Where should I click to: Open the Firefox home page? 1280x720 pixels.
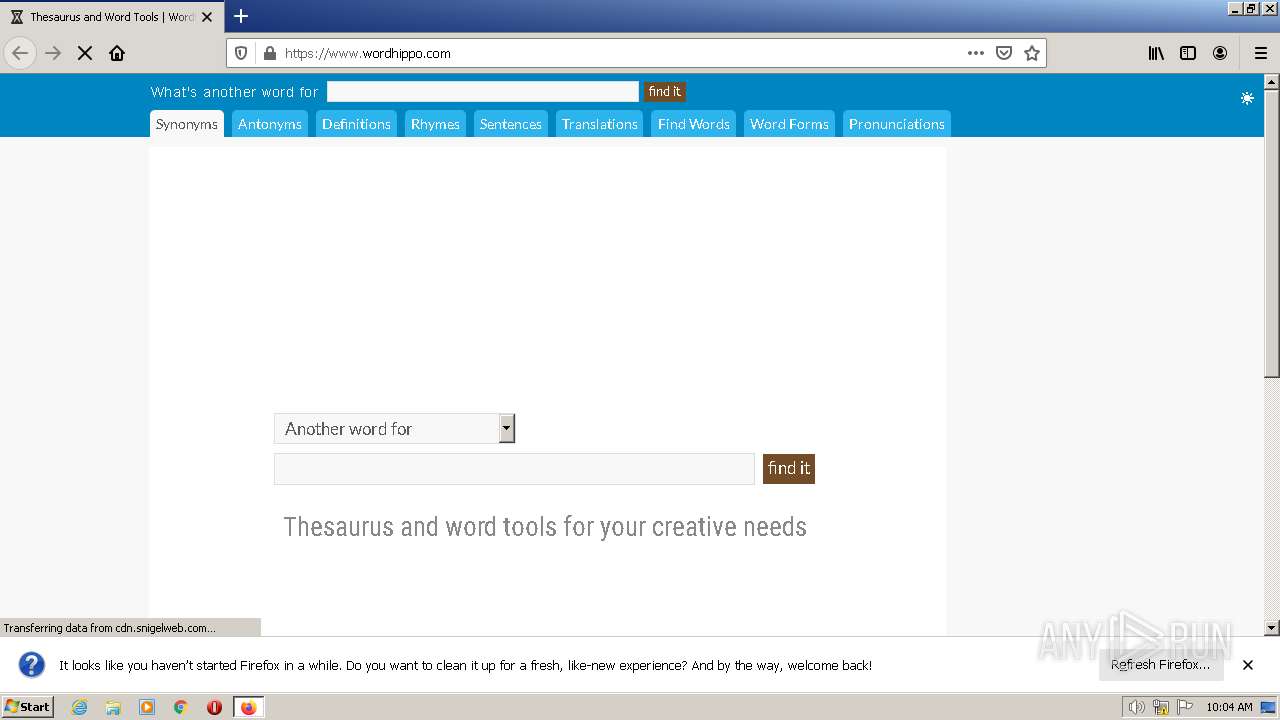[x=117, y=53]
